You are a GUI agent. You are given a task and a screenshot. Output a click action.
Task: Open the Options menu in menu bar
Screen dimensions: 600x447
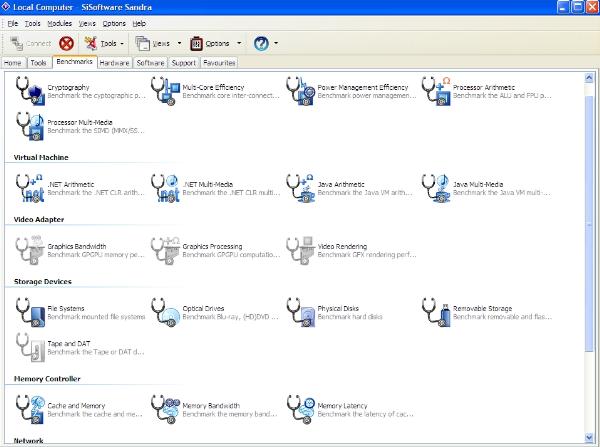(114, 24)
